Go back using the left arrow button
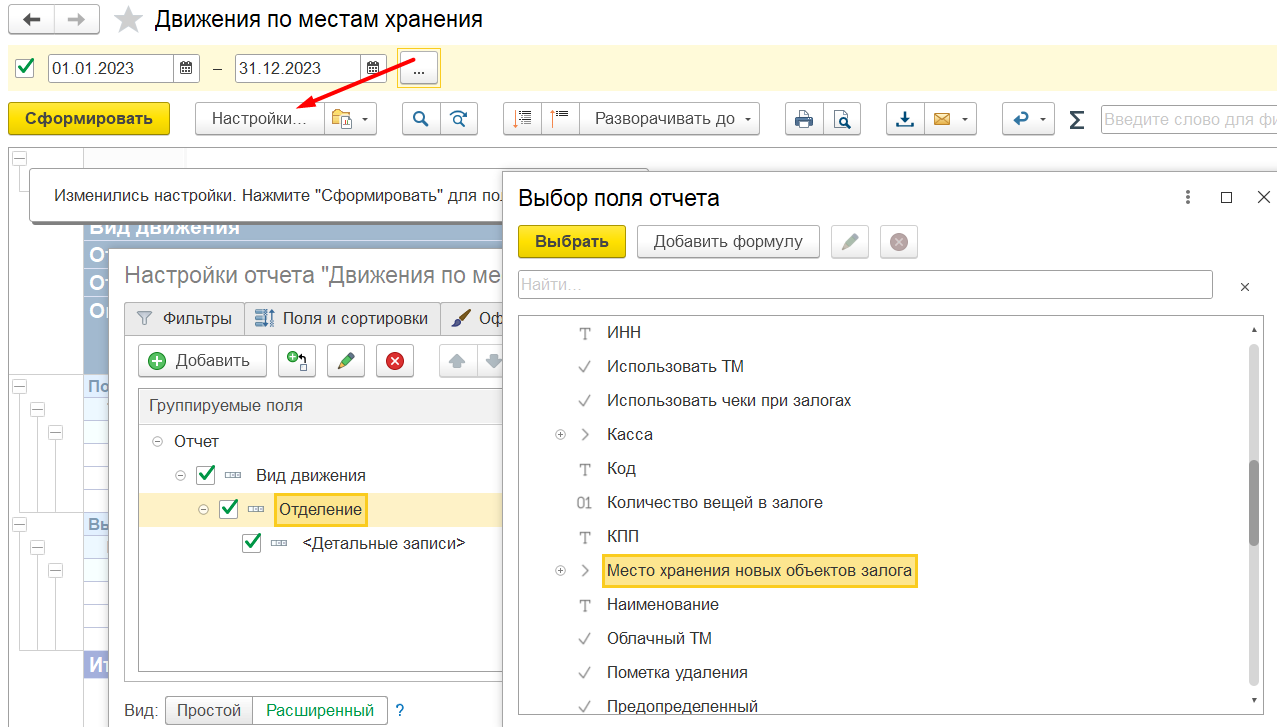 tap(31, 19)
